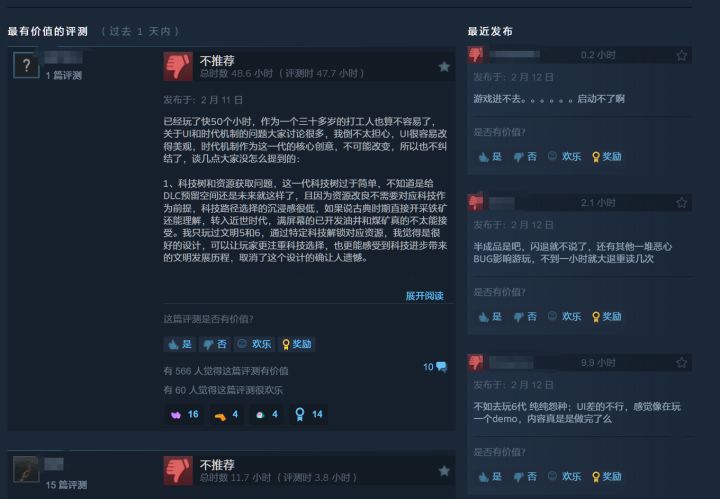The height and width of the screenshot is (499, 720).
Task: Click the question-mark avatar of the first reviewer
Action: (26, 65)
